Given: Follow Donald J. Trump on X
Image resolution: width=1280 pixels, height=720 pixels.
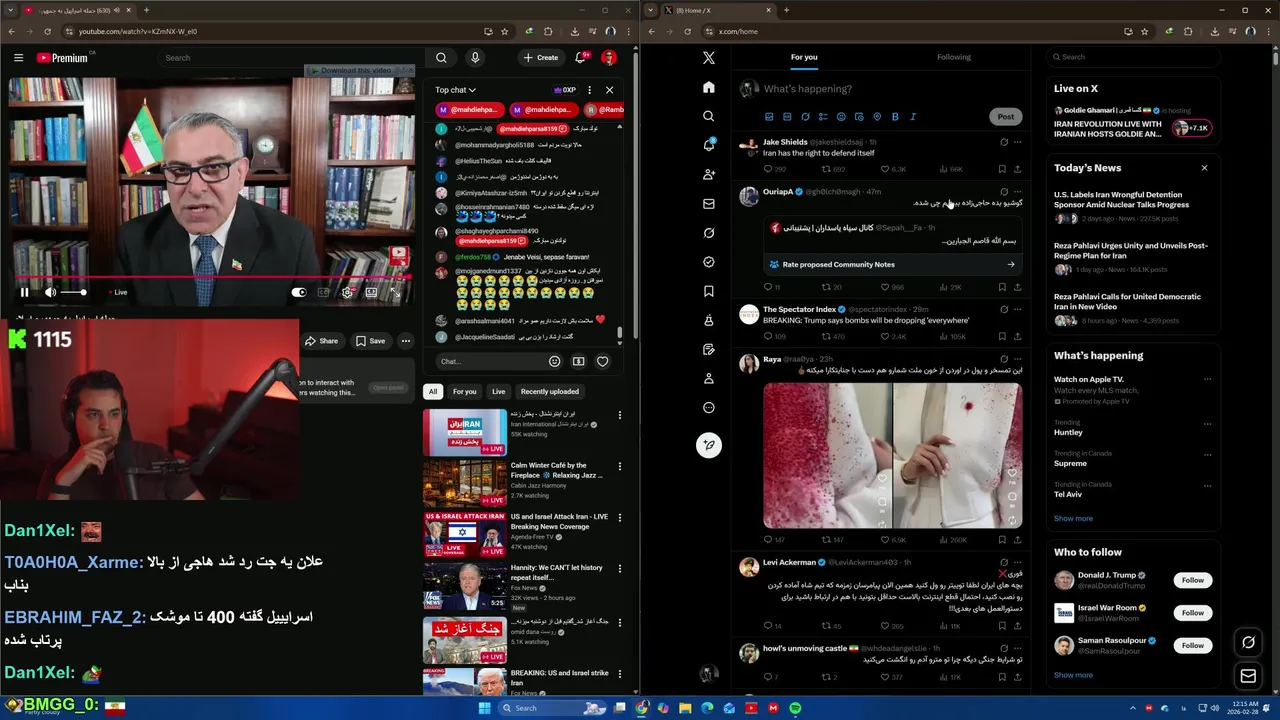Looking at the screenshot, I should (x=1192, y=580).
